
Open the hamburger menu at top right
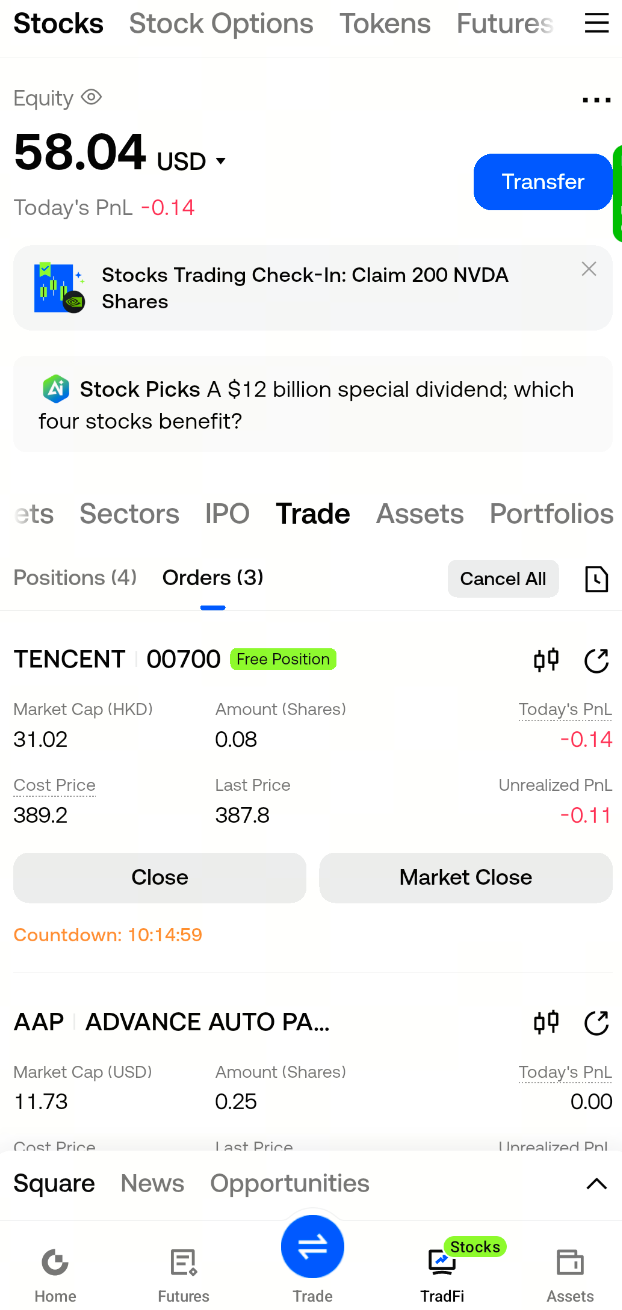tap(596, 23)
